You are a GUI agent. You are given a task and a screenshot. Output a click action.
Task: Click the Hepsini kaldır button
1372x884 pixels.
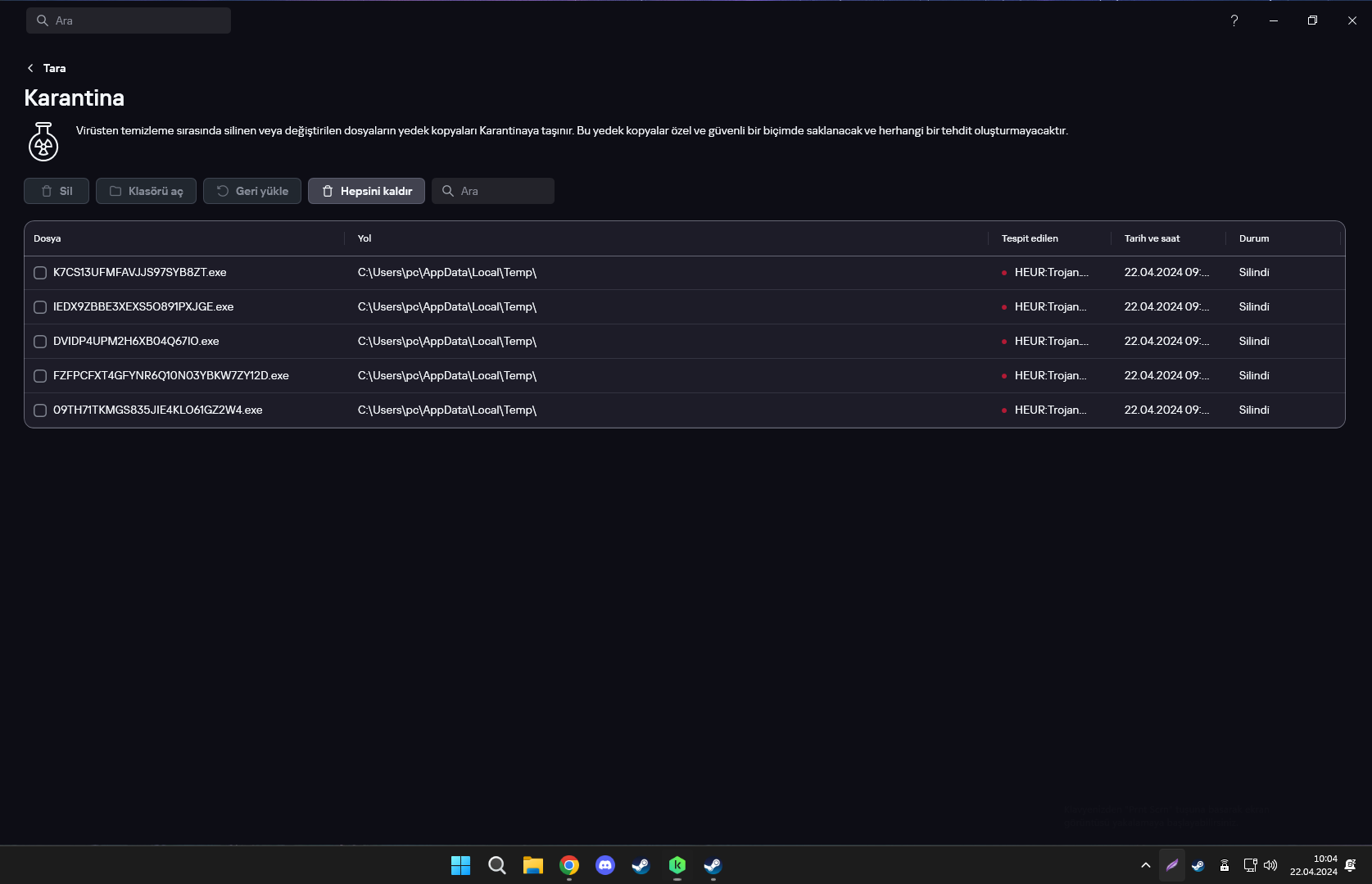[x=366, y=191]
